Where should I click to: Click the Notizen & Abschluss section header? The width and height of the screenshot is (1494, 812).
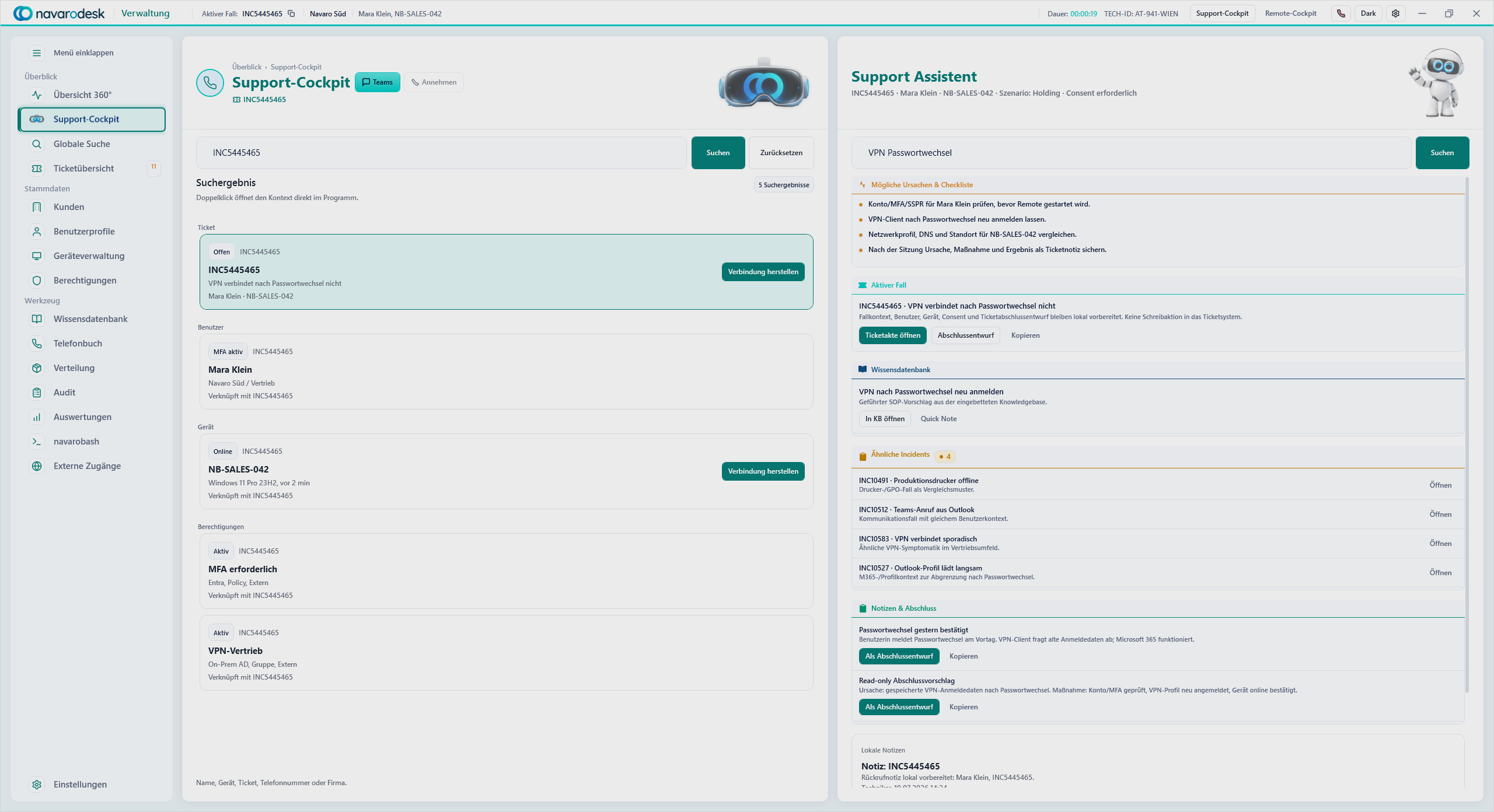pos(1158,608)
